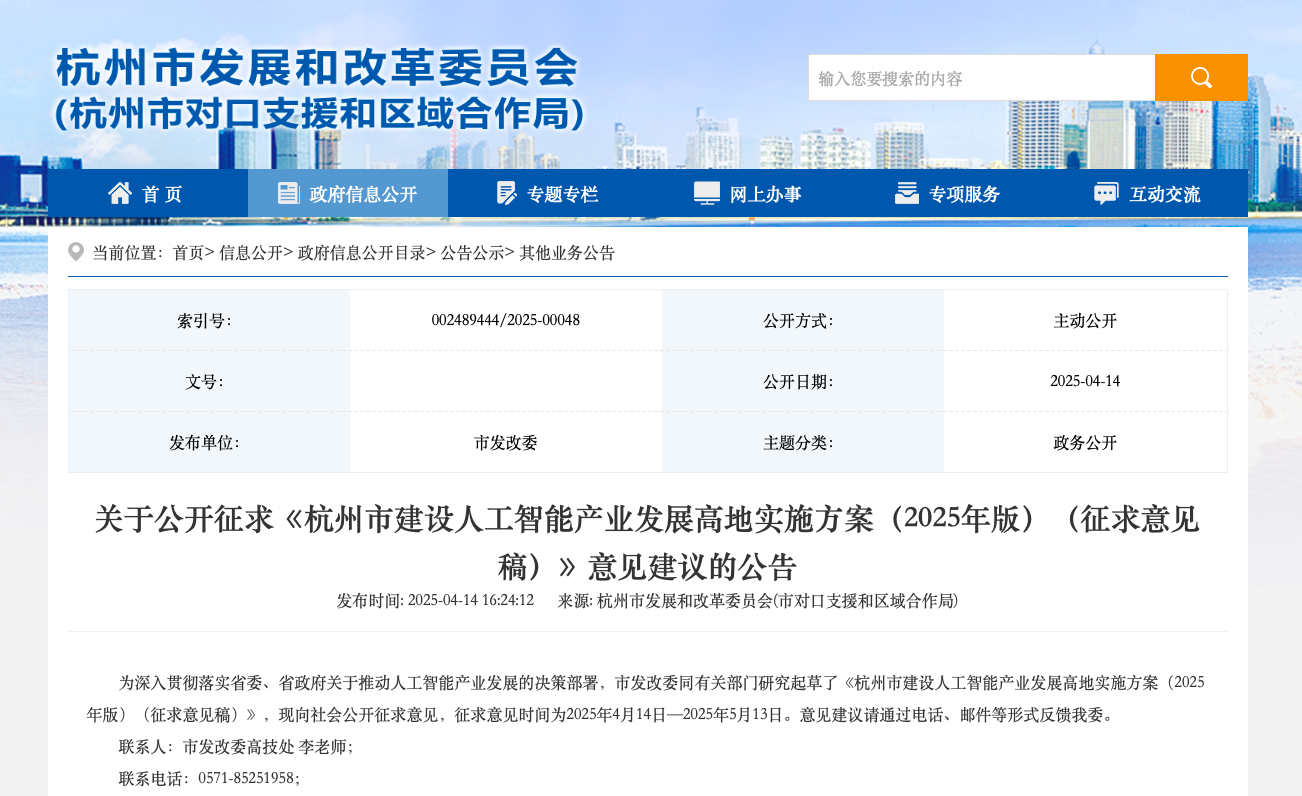Screen dimensions: 1302x796
Task: Click the 主题分类 label cell
Action: tap(803, 442)
